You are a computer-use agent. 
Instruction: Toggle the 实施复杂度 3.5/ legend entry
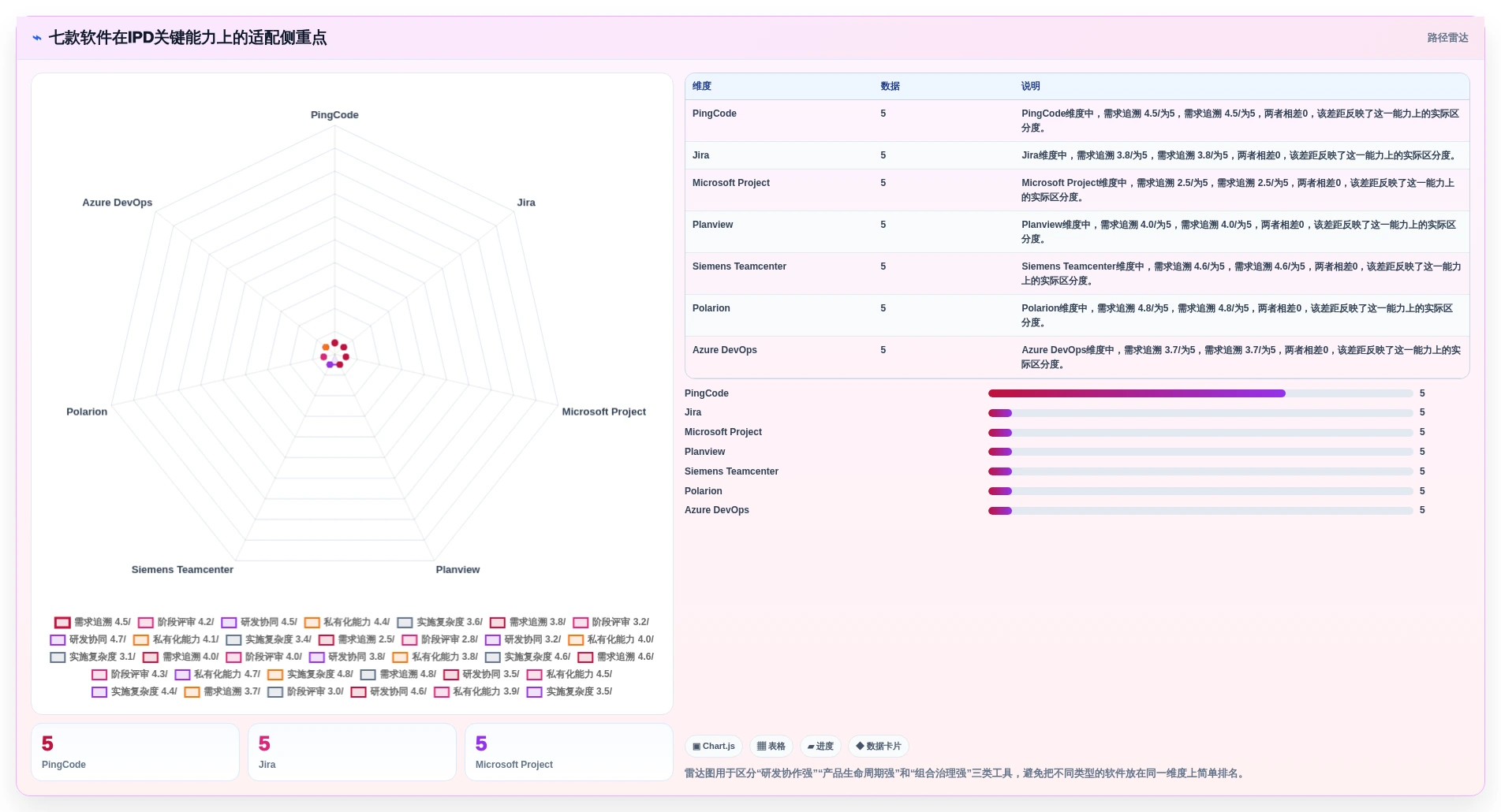coord(570,691)
